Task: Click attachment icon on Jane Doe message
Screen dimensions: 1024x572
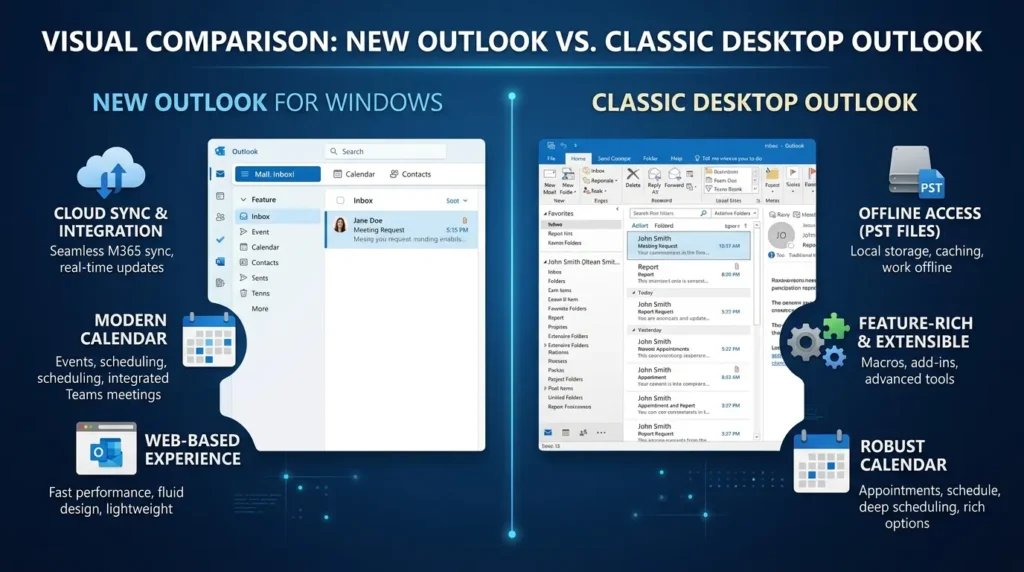Action: click(465, 221)
